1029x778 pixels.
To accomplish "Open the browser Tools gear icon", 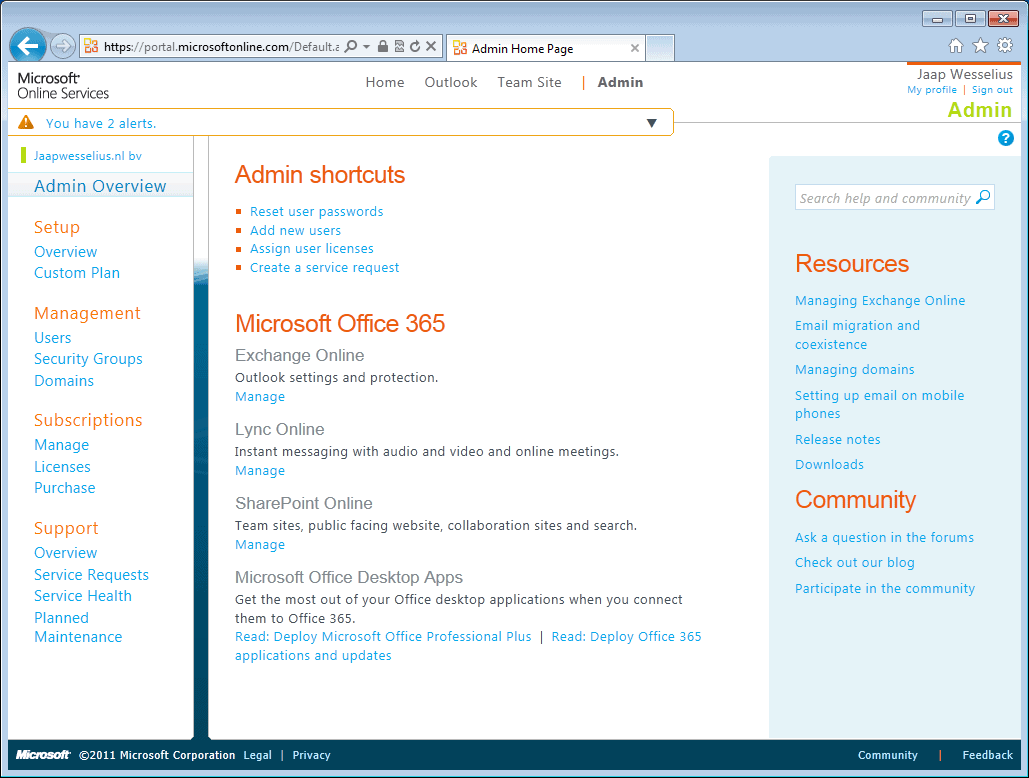I will point(1005,46).
